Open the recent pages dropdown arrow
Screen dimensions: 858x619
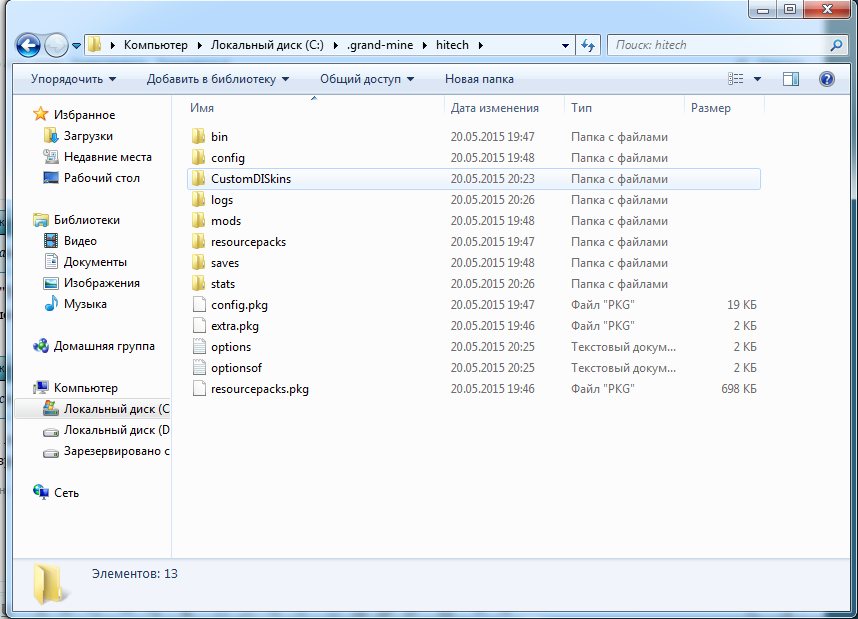77,46
